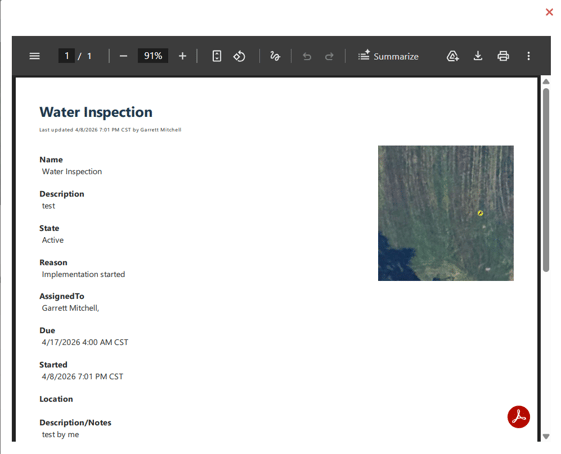Click the Due date '4/17/2026 4:00 AM CST'
561x454 pixels.
pyautogui.click(x=85, y=342)
